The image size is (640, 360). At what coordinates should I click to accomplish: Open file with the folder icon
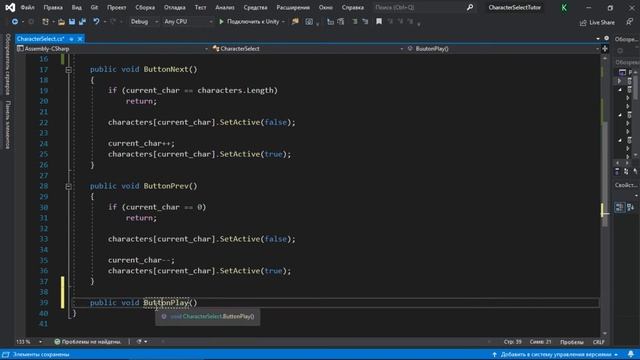61,22
